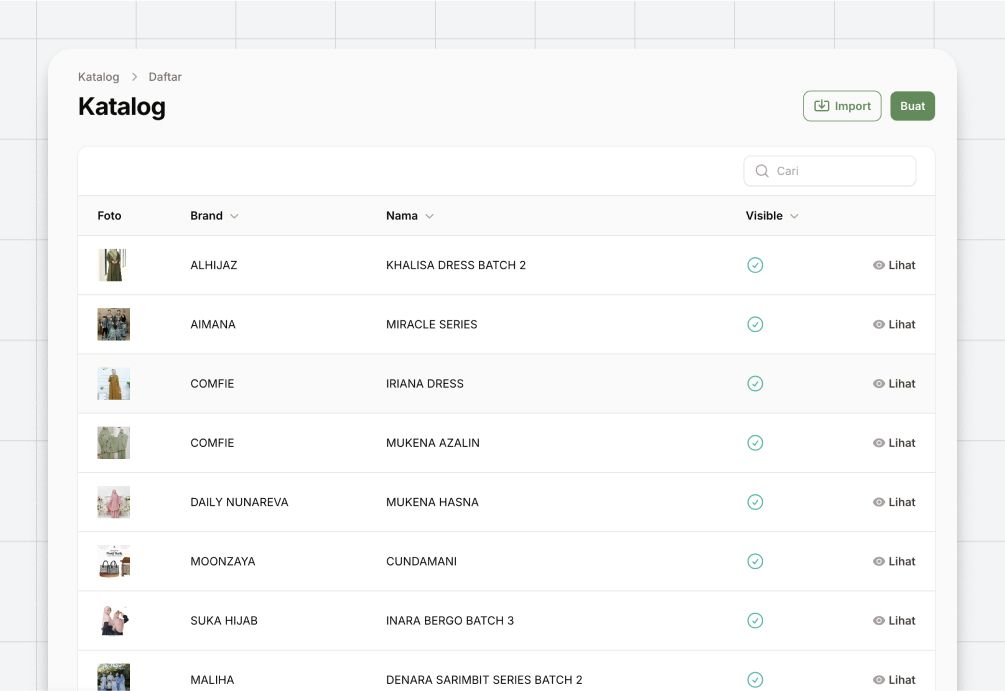The width and height of the screenshot is (1005, 691).
Task: Click the search magnifier icon
Action: (761, 171)
